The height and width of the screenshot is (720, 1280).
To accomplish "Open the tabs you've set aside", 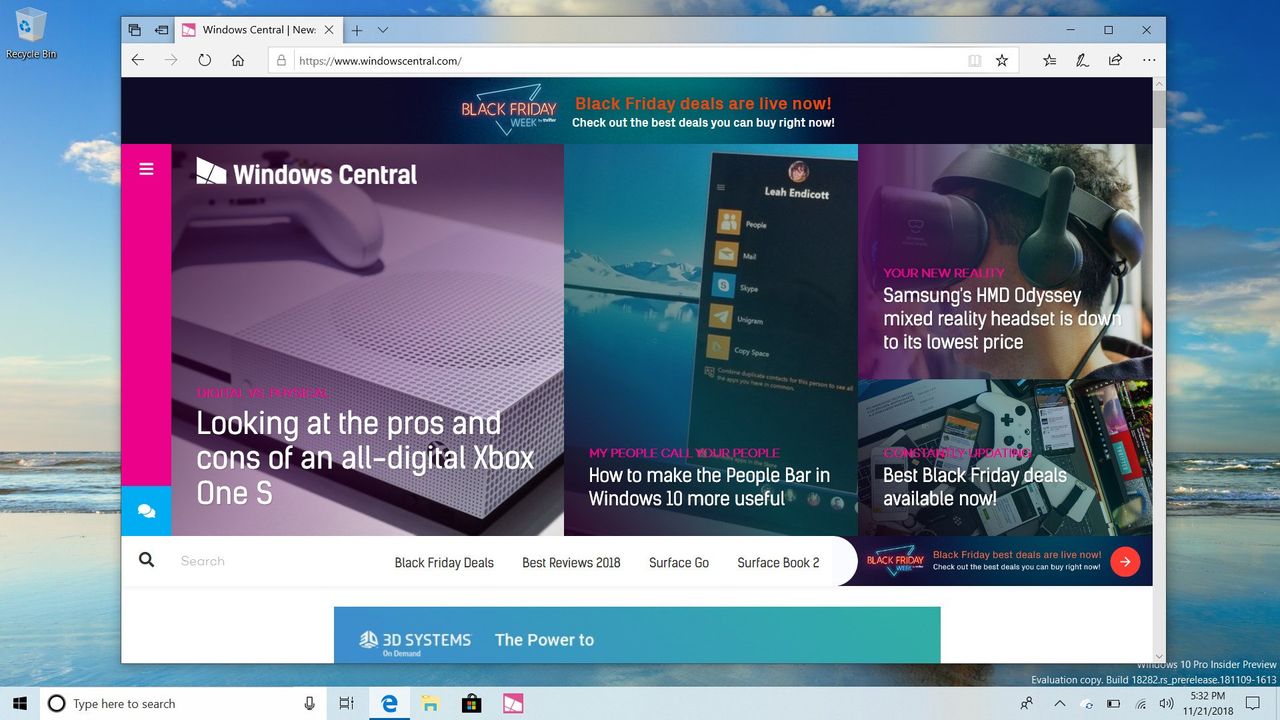I will pyautogui.click(x=135, y=30).
